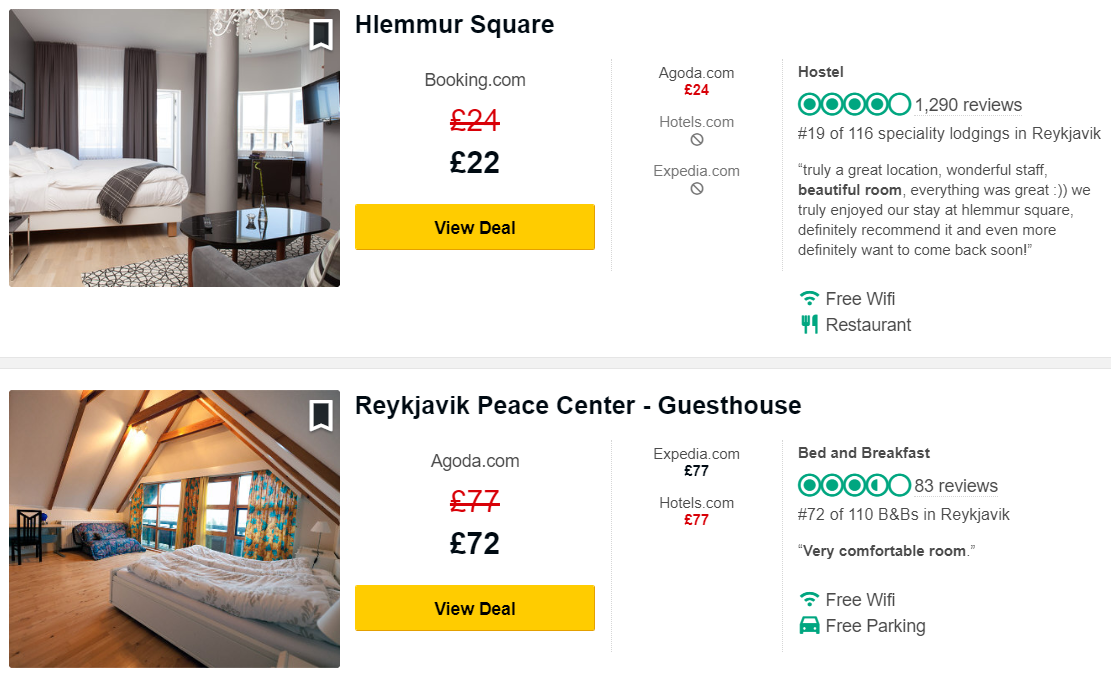The width and height of the screenshot is (1111, 674).
Task: Save Reykjavik Peace Center with bookmark icon
Action: (320, 415)
